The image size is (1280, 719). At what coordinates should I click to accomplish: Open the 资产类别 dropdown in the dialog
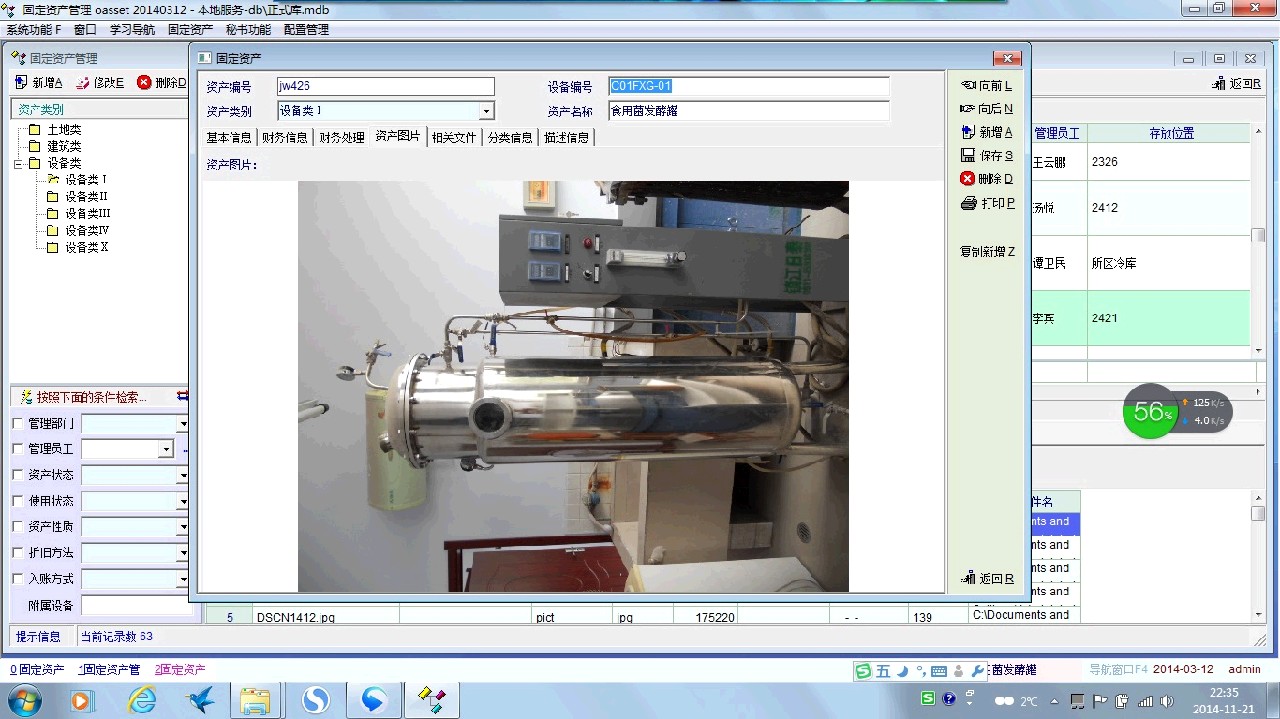[x=486, y=112]
